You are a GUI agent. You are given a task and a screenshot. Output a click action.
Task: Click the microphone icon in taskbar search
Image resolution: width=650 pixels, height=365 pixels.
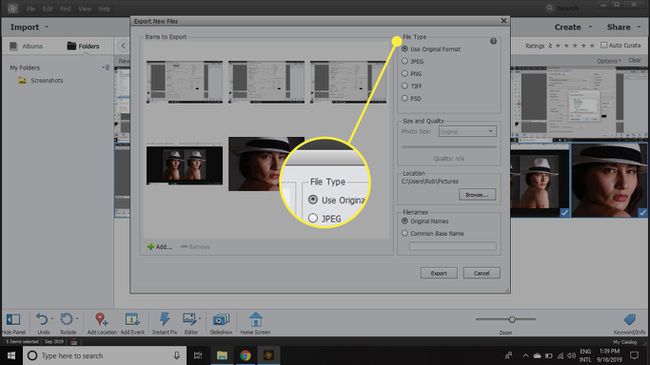(177, 355)
